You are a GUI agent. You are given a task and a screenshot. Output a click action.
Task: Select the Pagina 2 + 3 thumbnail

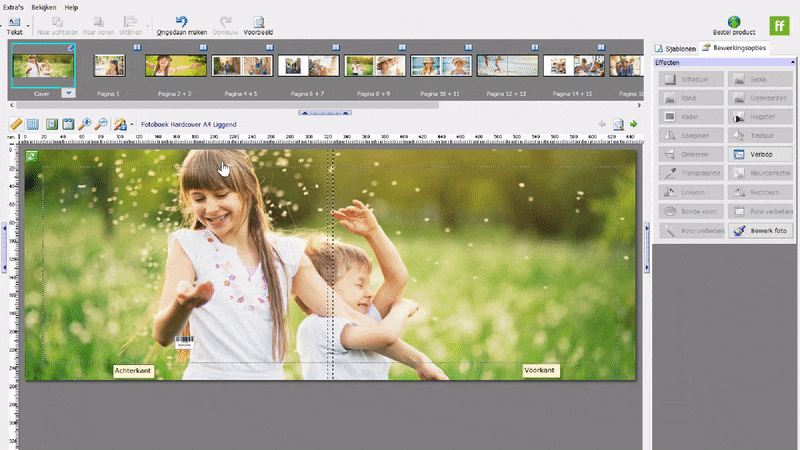point(175,66)
